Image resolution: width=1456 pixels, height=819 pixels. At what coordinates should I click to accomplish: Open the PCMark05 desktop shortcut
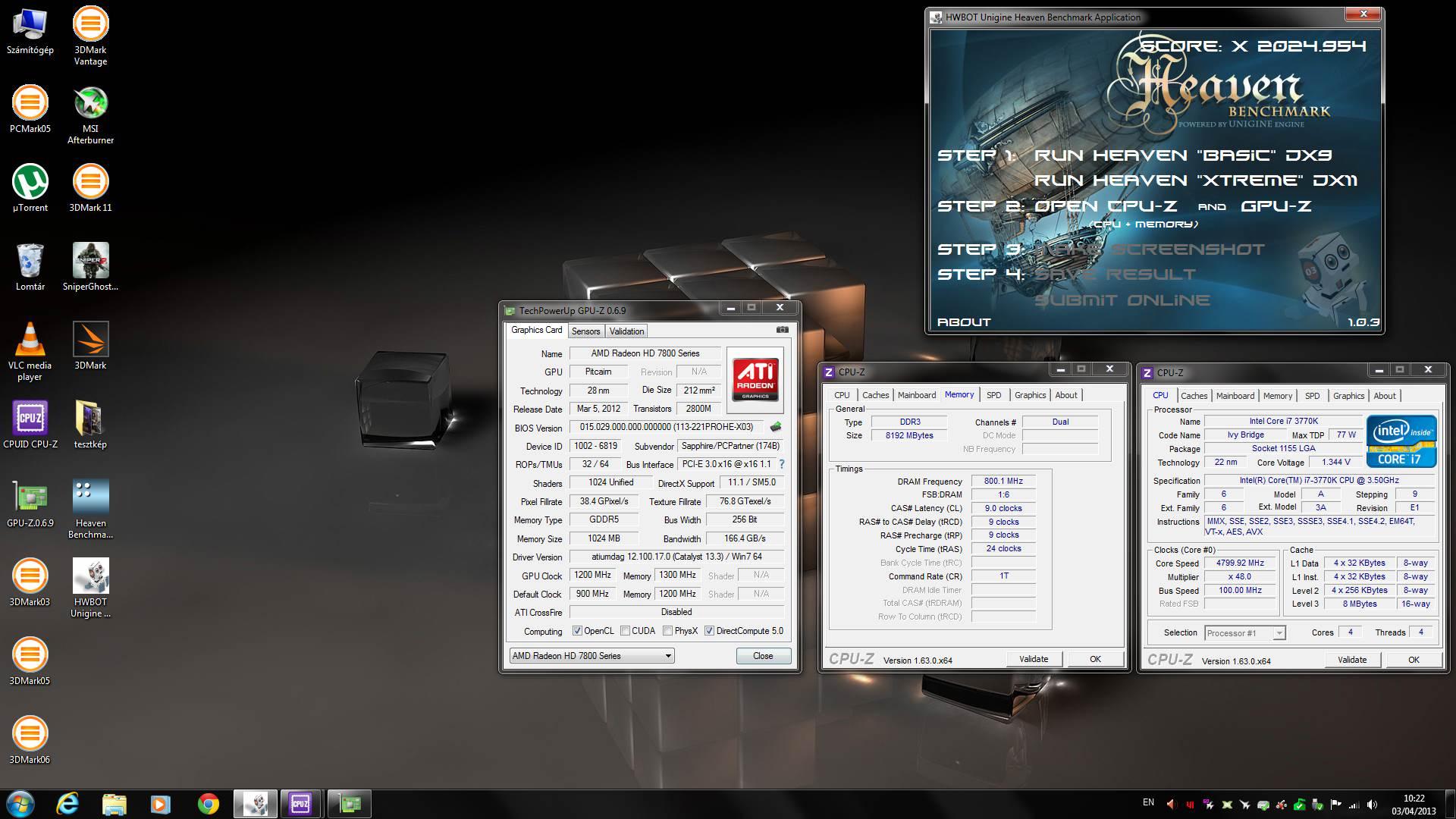pyautogui.click(x=30, y=110)
